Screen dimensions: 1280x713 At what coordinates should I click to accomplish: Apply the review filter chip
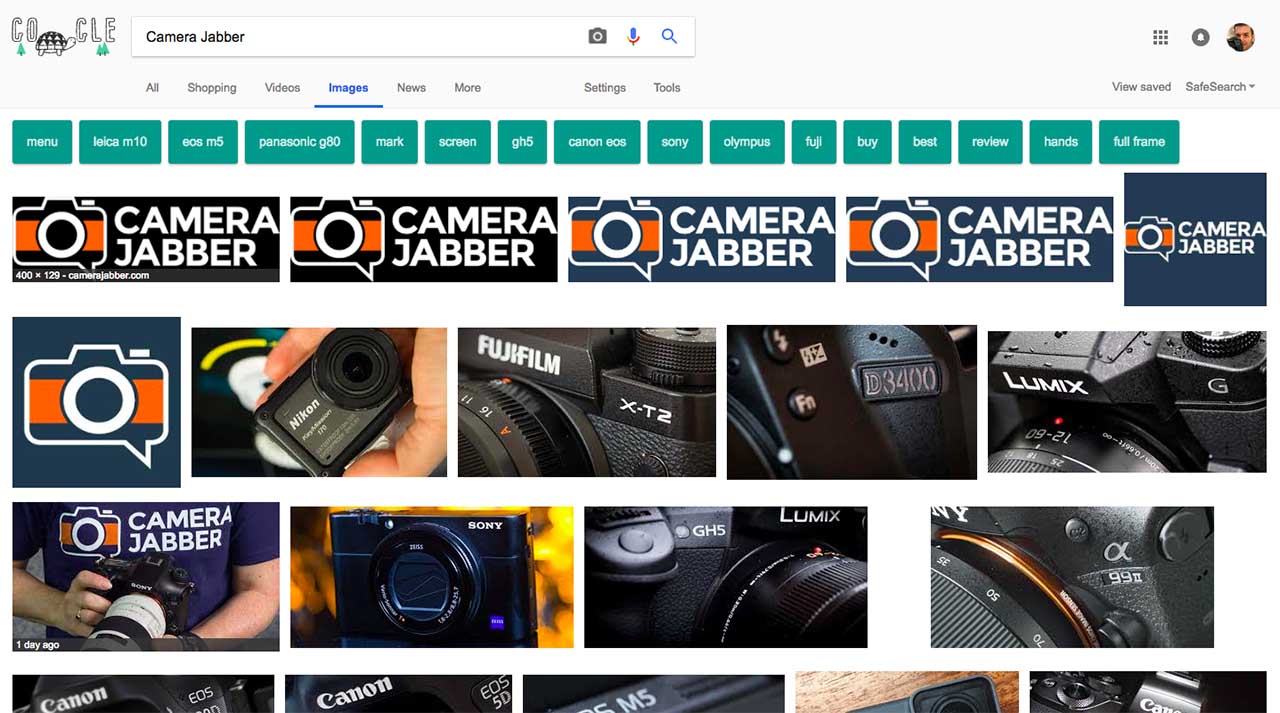[990, 142]
